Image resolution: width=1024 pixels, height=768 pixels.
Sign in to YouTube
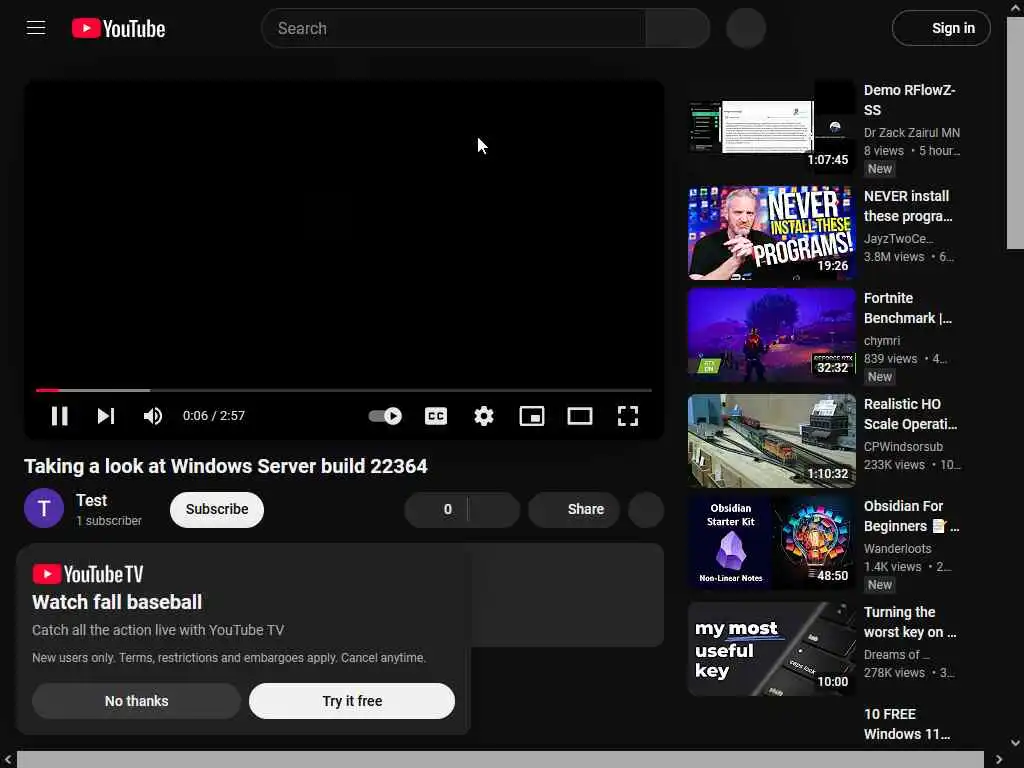point(941,28)
